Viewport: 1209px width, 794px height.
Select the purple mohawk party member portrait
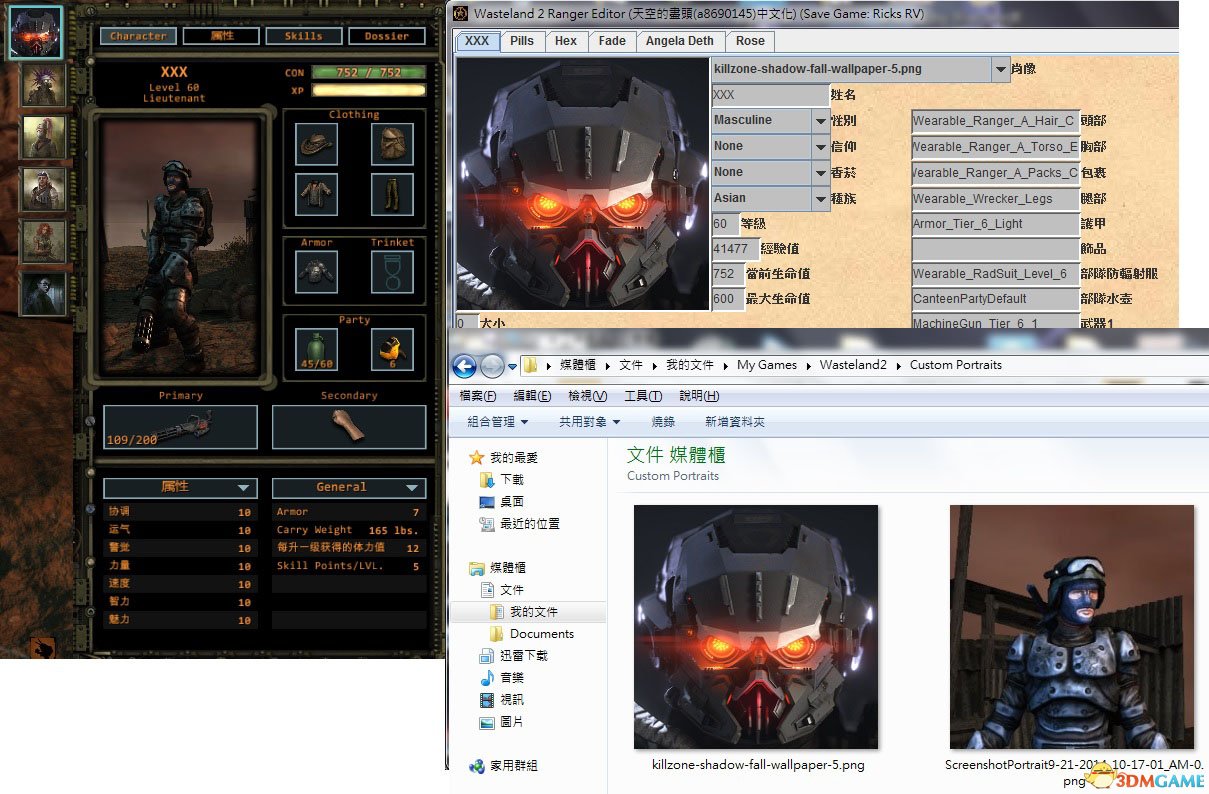[x=44, y=85]
